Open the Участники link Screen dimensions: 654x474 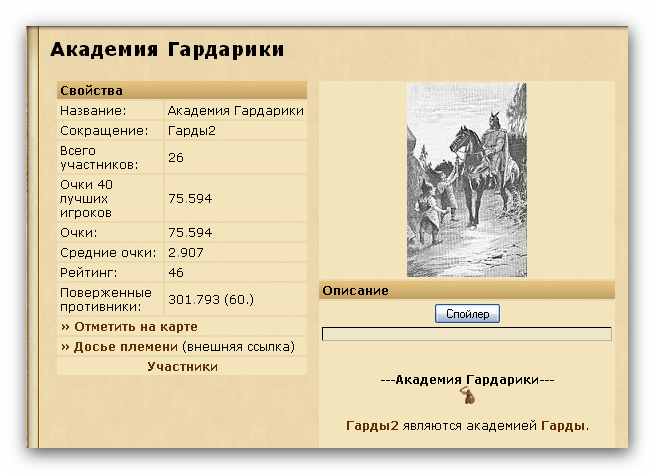(x=182, y=367)
